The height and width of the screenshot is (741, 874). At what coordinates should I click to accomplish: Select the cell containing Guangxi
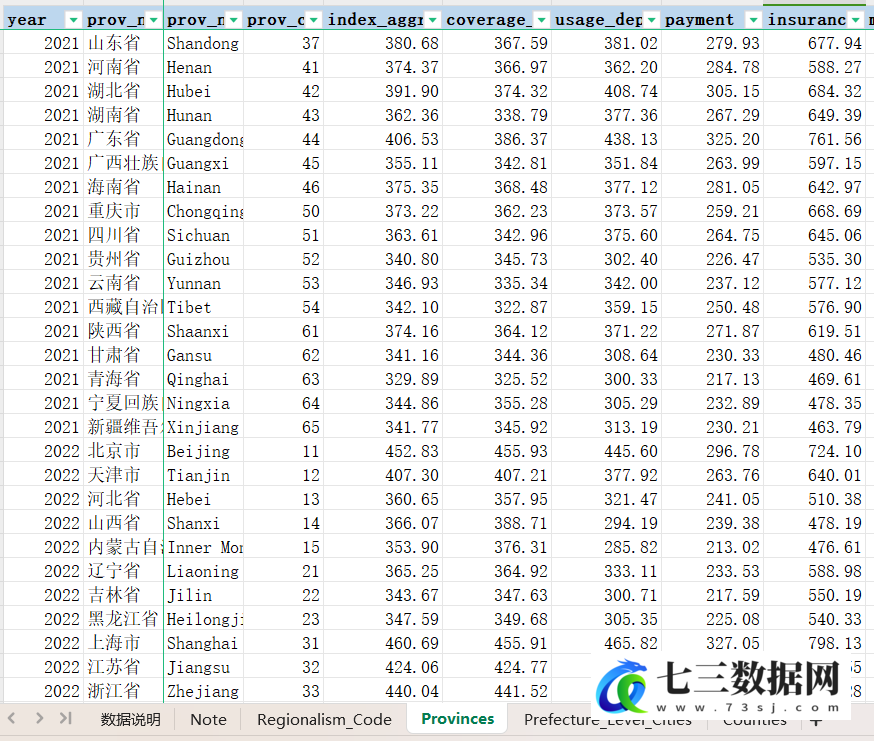[x=203, y=163]
